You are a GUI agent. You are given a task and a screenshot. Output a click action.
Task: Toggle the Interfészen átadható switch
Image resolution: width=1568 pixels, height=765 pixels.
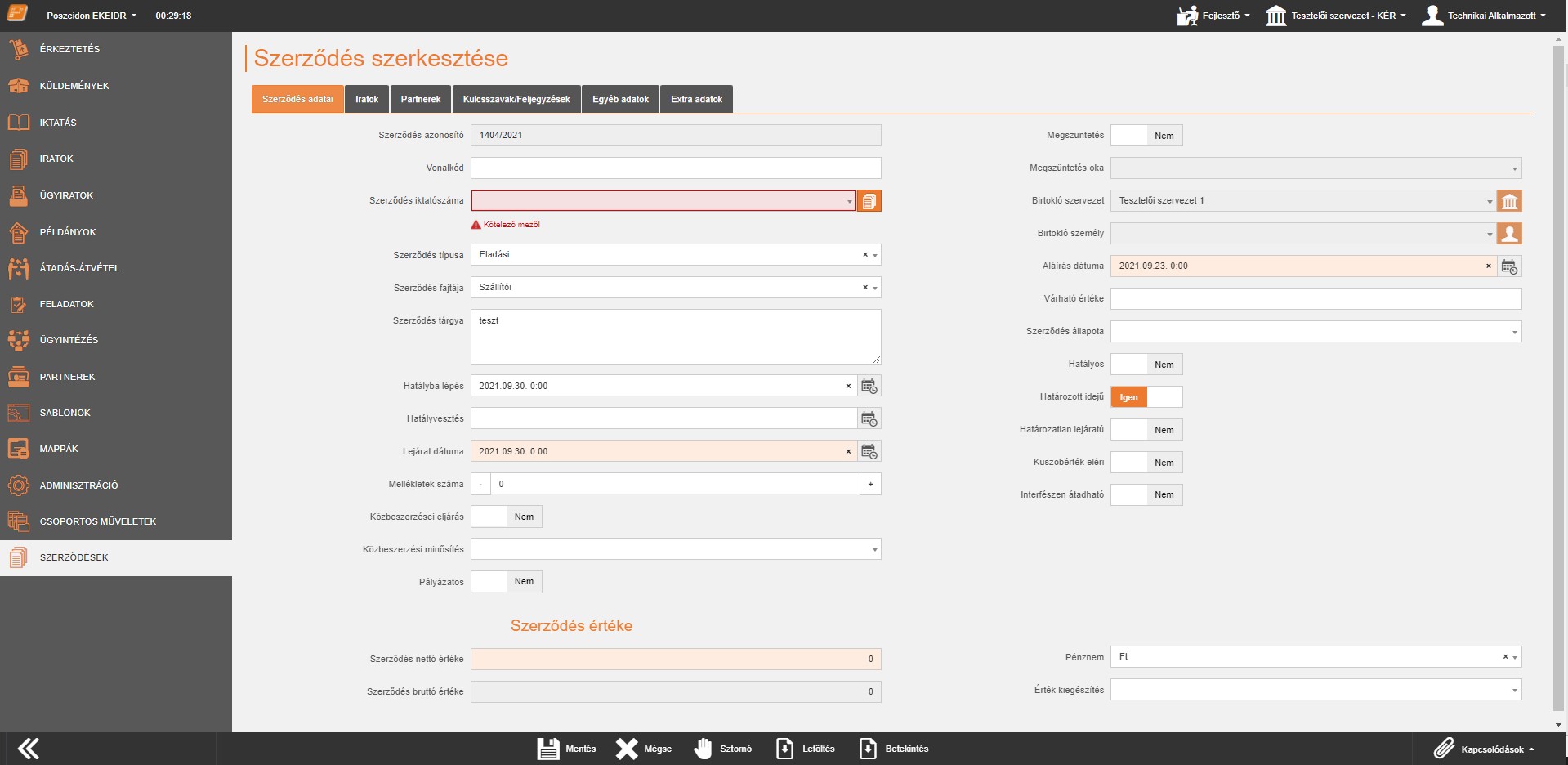pyautogui.click(x=1146, y=494)
